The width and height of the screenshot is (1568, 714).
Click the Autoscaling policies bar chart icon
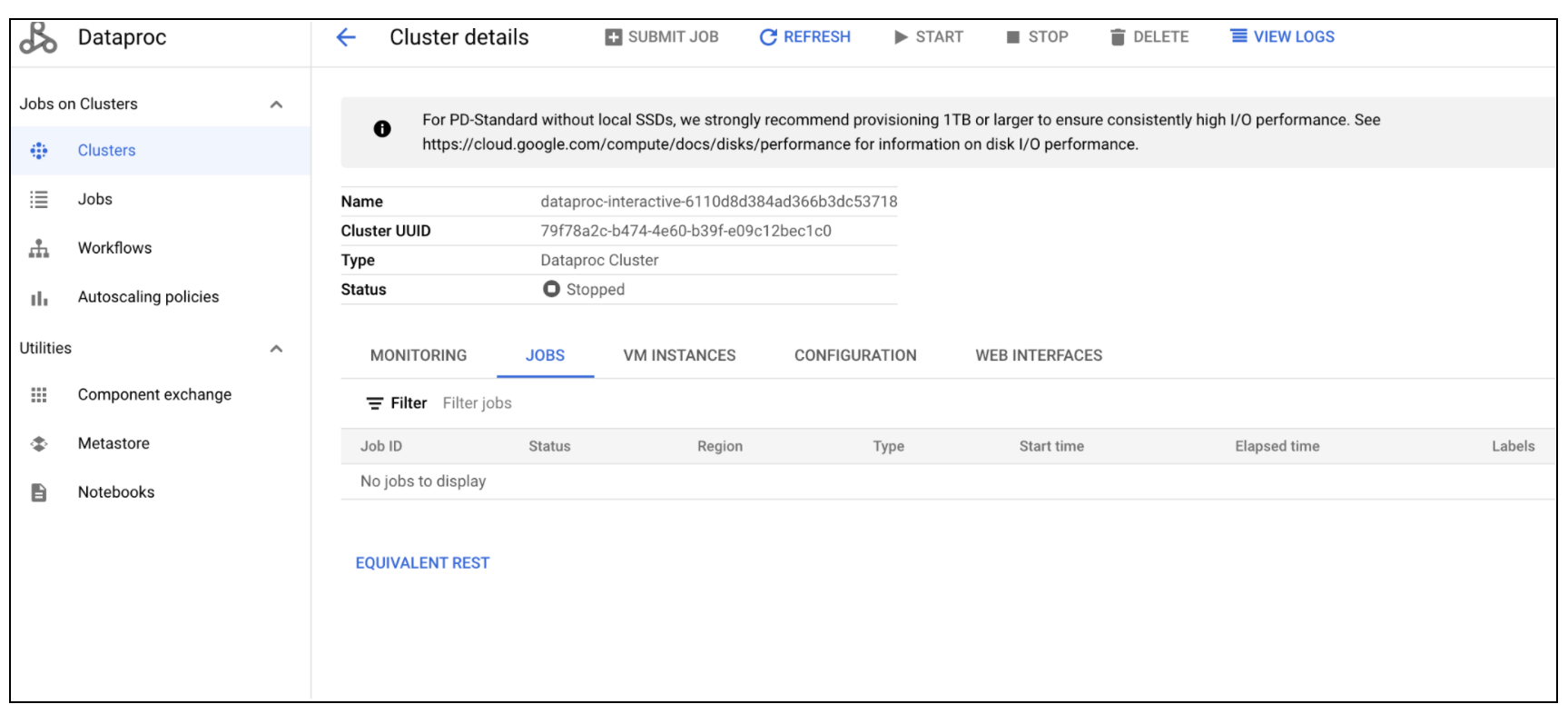39,298
